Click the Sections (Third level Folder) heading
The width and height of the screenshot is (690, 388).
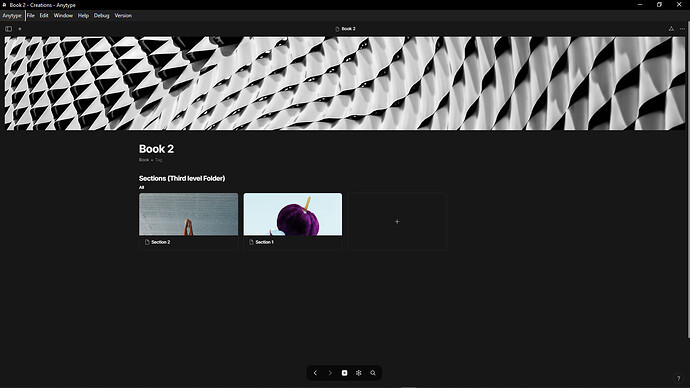[x=182, y=178]
